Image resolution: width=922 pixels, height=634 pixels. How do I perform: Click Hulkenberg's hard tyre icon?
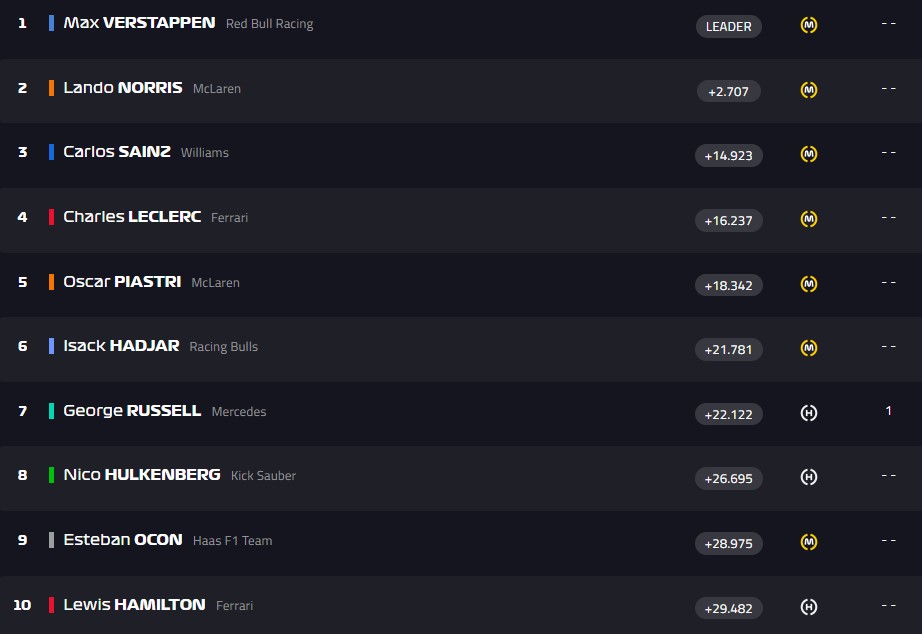click(809, 477)
